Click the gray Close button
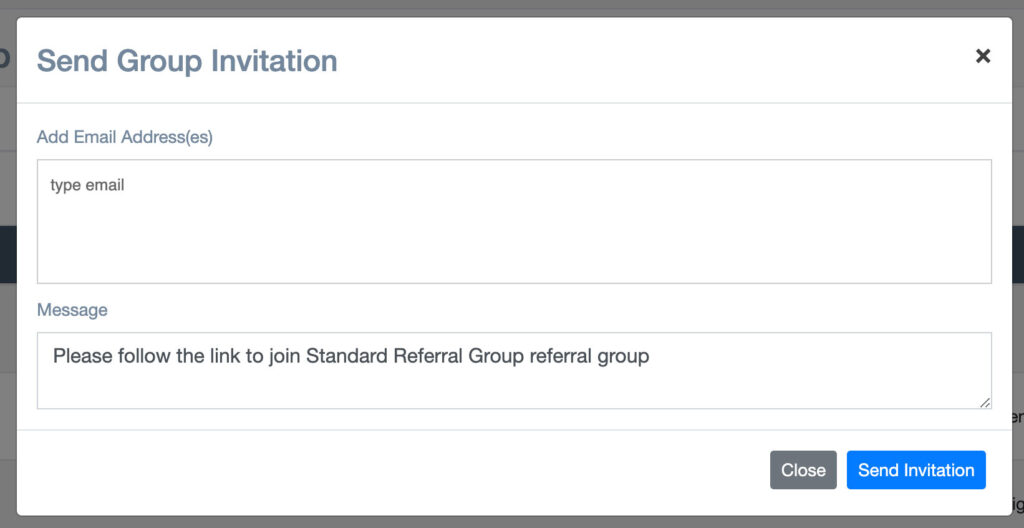Viewport: 1024px width, 528px height. (803, 470)
